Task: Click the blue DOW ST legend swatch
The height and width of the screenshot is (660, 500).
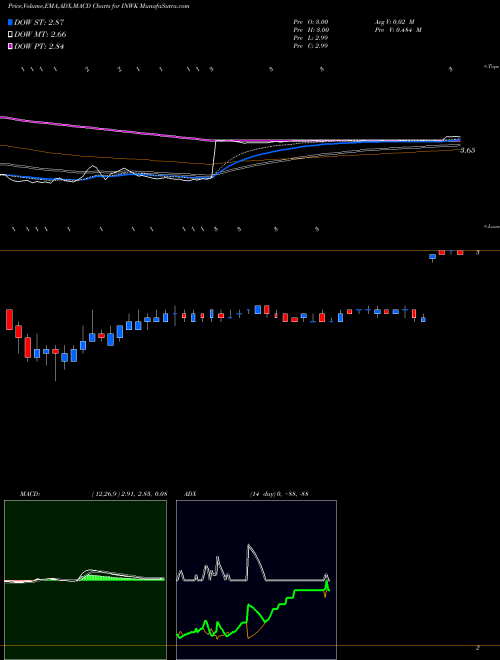Action: pyautogui.click(x=11, y=22)
